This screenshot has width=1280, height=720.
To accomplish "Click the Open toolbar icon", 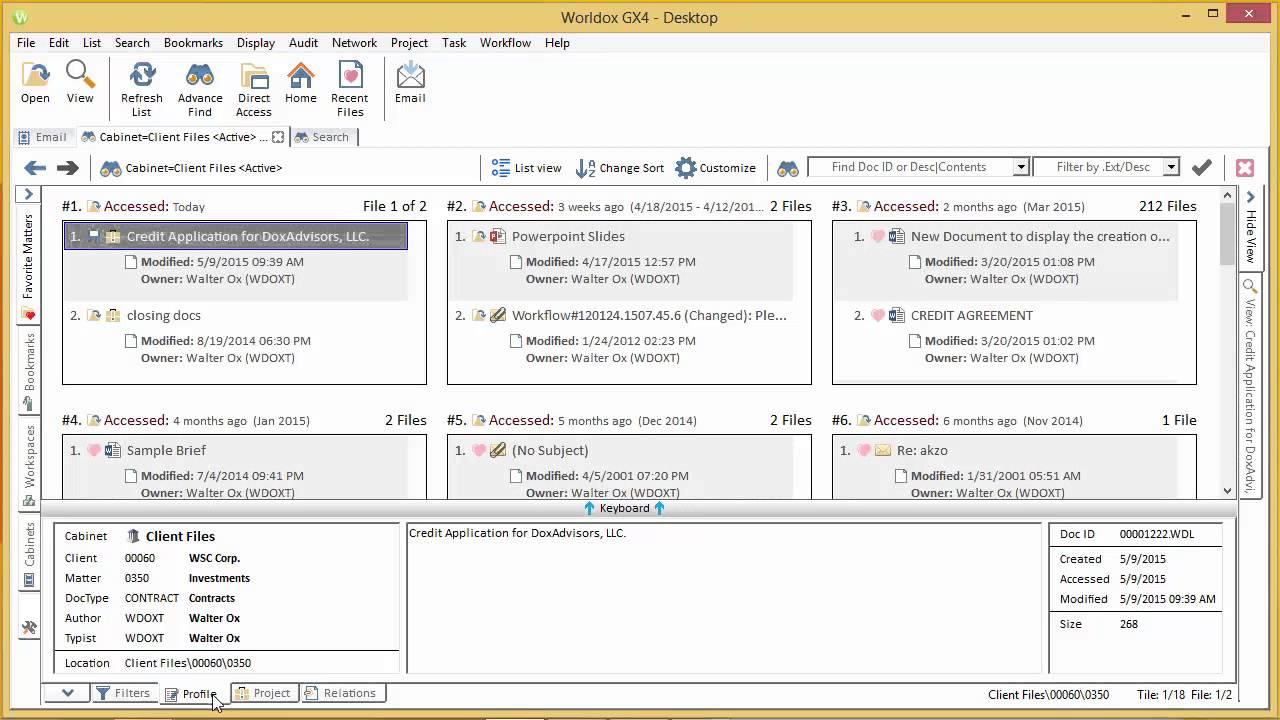I will coord(35,82).
